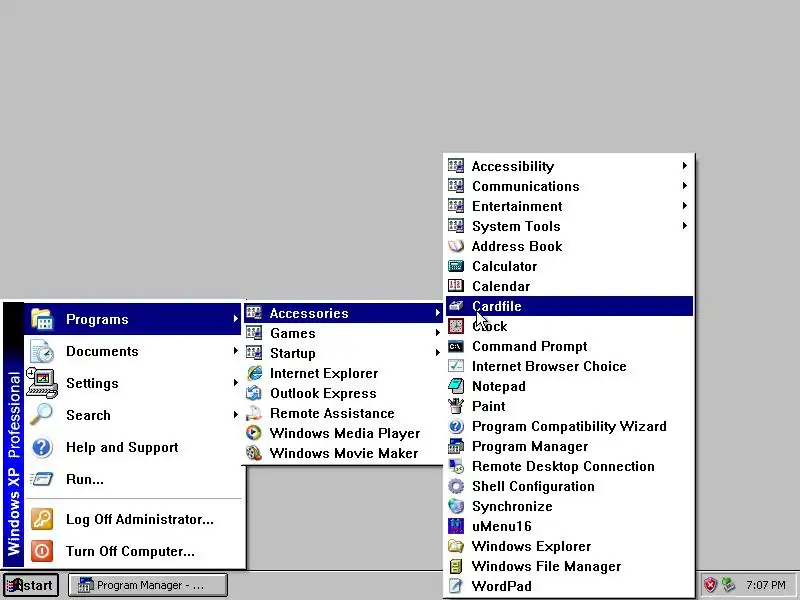Open the Startup menu entry
The width and height of the screenshot is (800, 600).
click(343, 353)
